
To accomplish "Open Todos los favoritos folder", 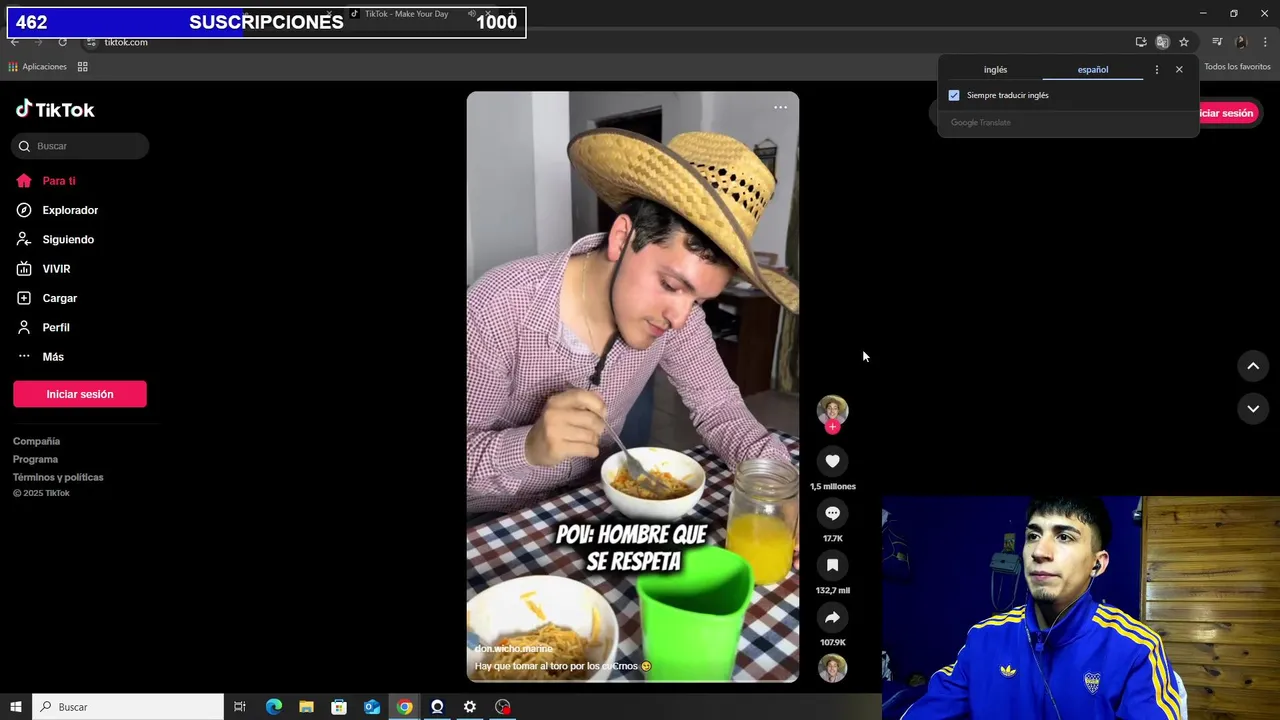I will point(1237,67).
